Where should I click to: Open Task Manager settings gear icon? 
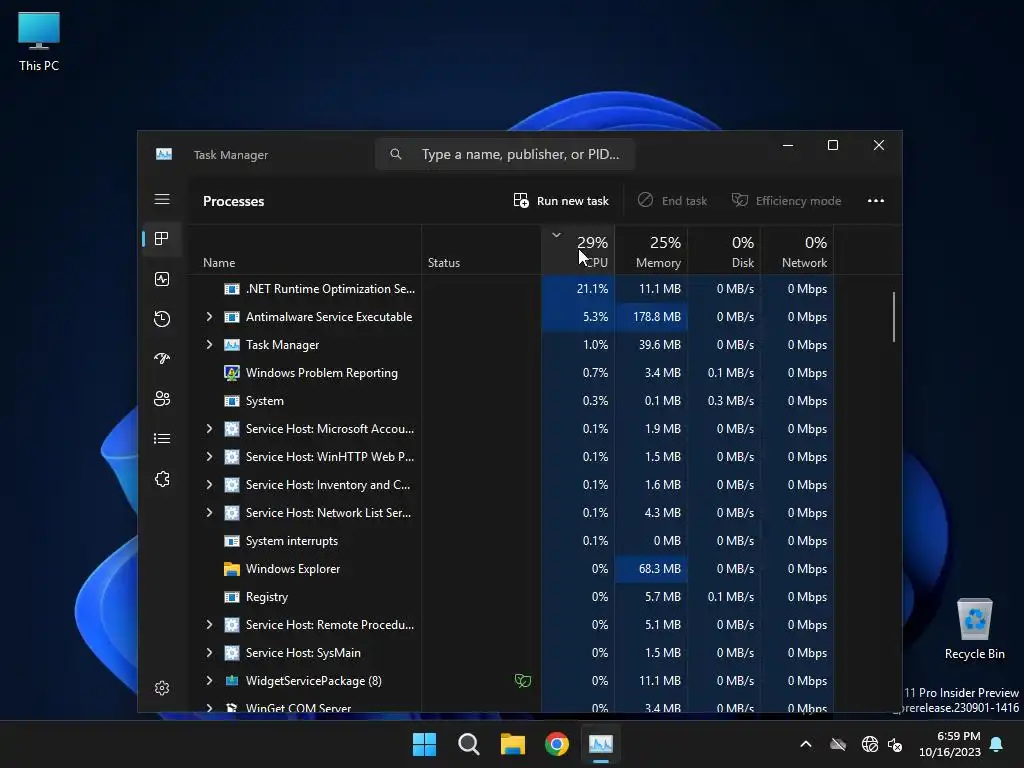162,688
